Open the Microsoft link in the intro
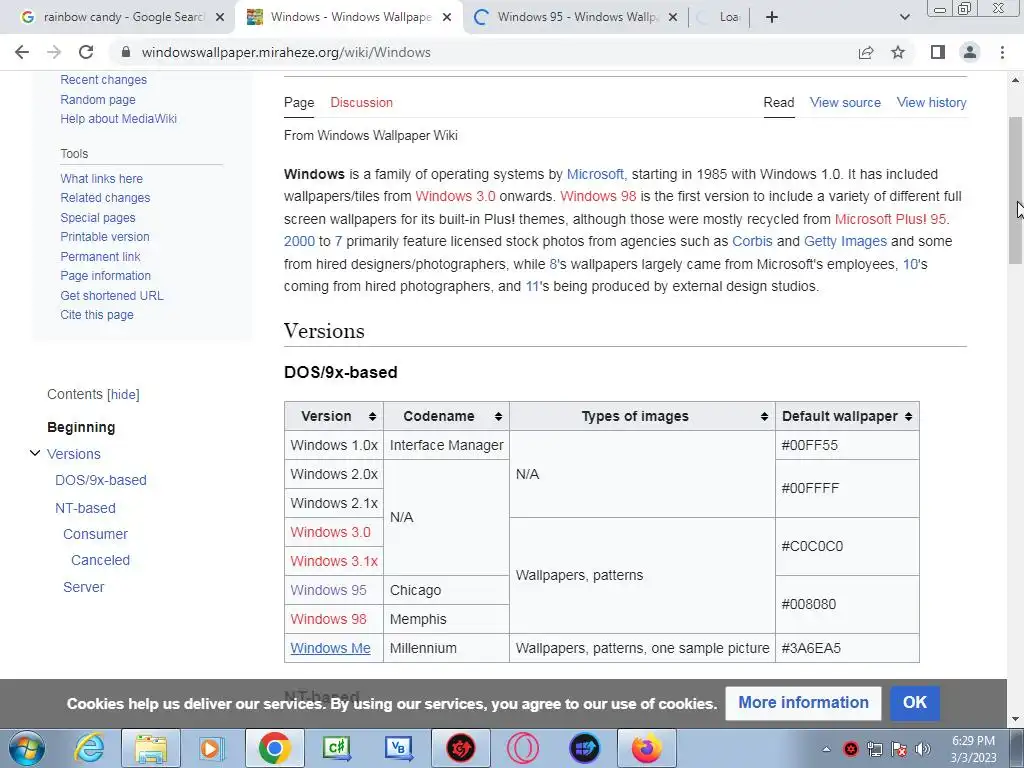The width and height of the screenshot is (1024, 768). point(595,174)
